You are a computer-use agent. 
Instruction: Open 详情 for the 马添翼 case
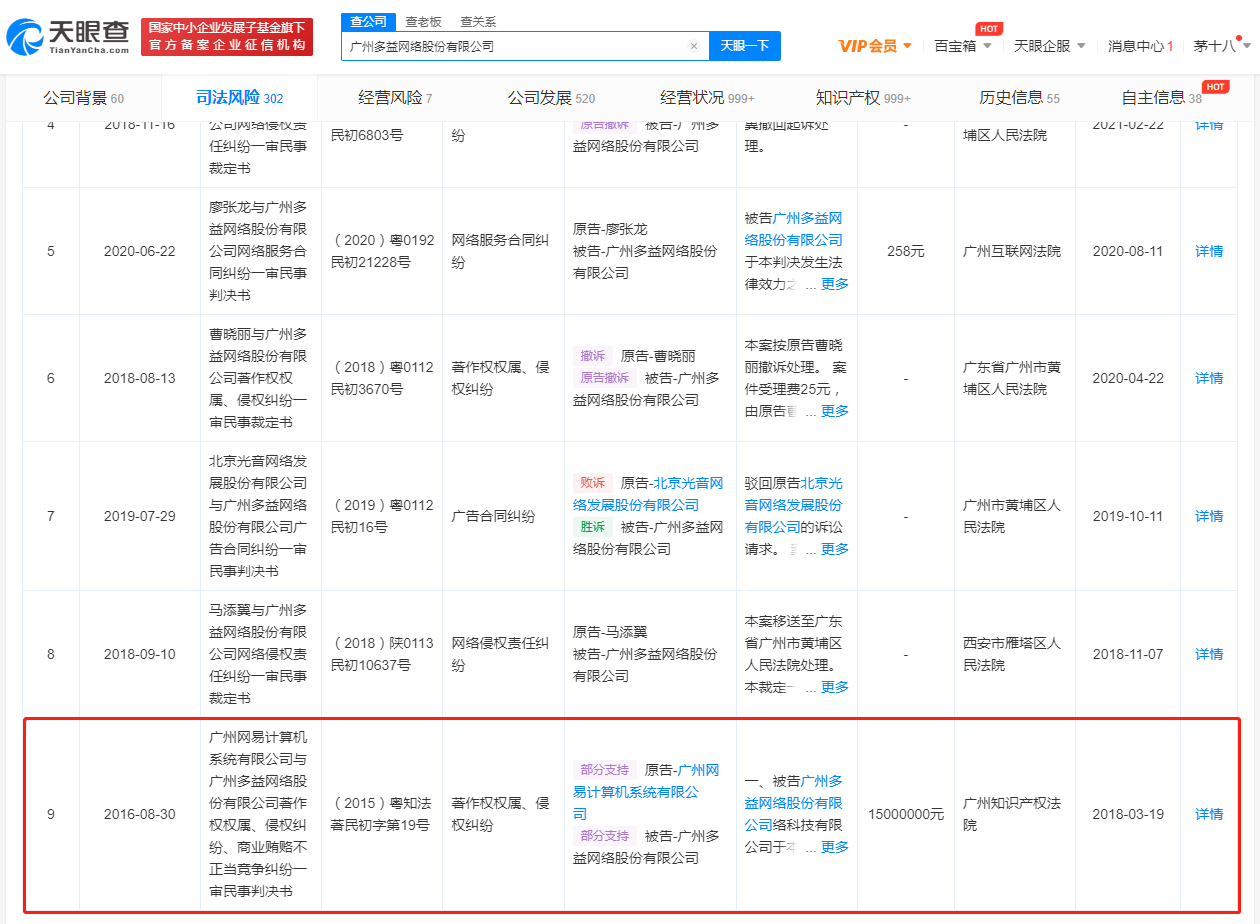pyautogui.click(x=1209, y=654)
